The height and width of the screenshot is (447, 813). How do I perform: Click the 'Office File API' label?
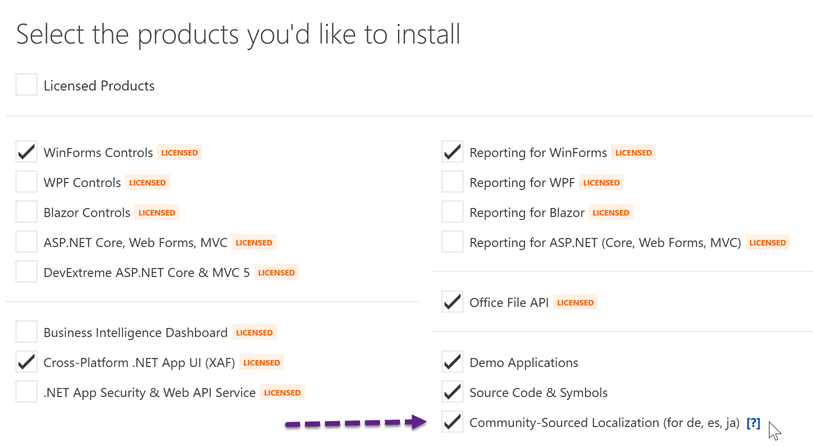point(509,302)
